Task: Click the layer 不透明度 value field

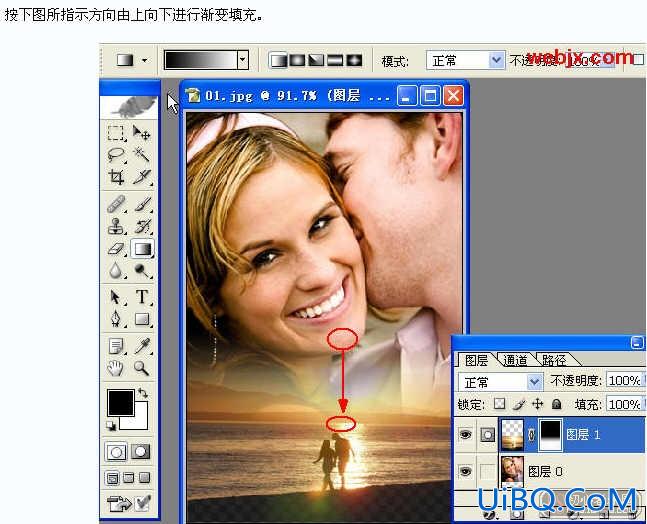Action: pyautogui.click(x=625, y=380)
